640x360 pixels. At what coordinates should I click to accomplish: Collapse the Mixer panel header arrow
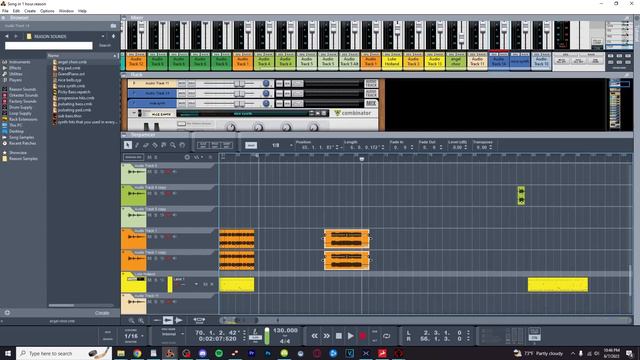coord(124,18)
